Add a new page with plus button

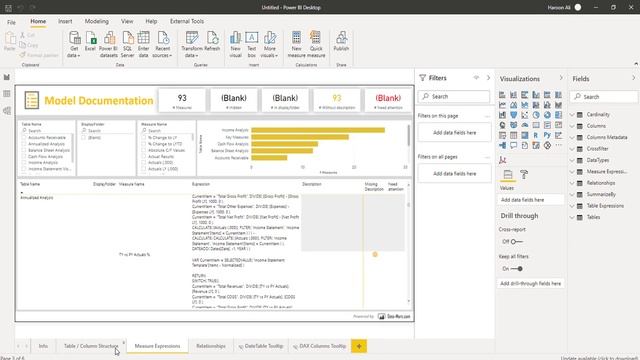tap(359, 346)
